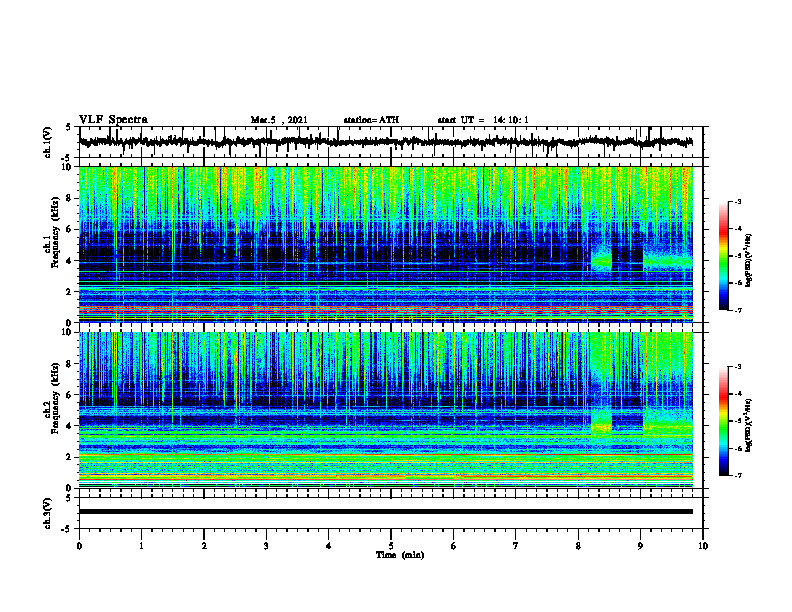The width and height of the screenshot is (792, 612).
Task: Click the time axis tick label "2"
Action: (x=204, y=546)
